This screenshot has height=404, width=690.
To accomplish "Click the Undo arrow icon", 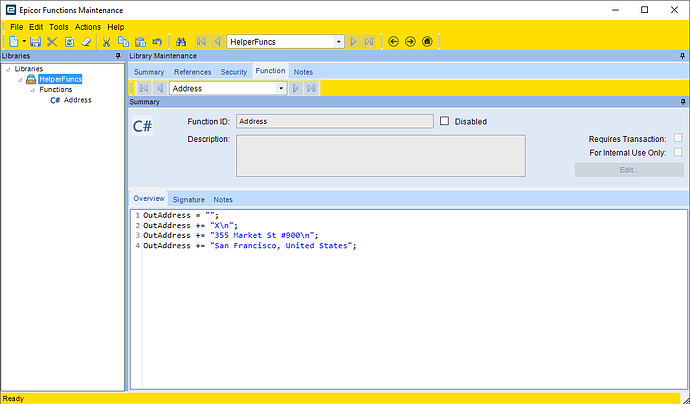I will [157, 42].
